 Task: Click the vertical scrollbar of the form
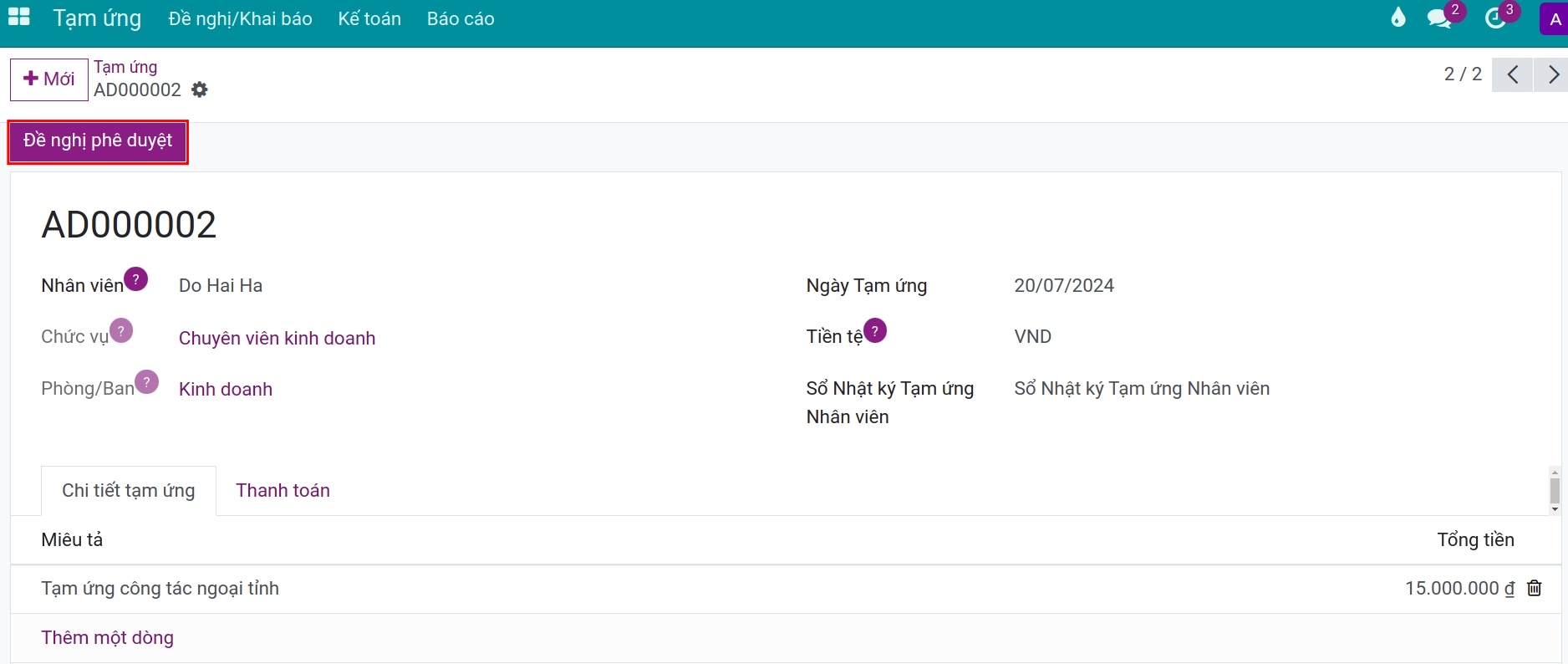click(x=1555, y=490)
